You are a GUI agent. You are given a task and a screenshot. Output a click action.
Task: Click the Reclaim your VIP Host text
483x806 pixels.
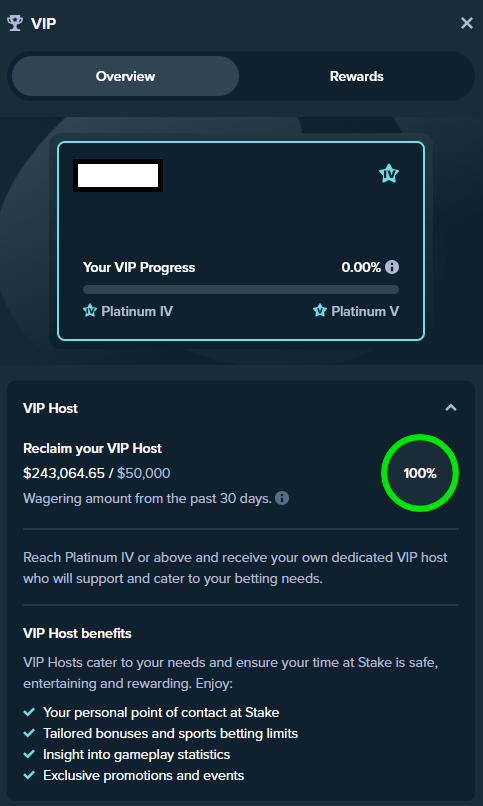coord(92,448)
